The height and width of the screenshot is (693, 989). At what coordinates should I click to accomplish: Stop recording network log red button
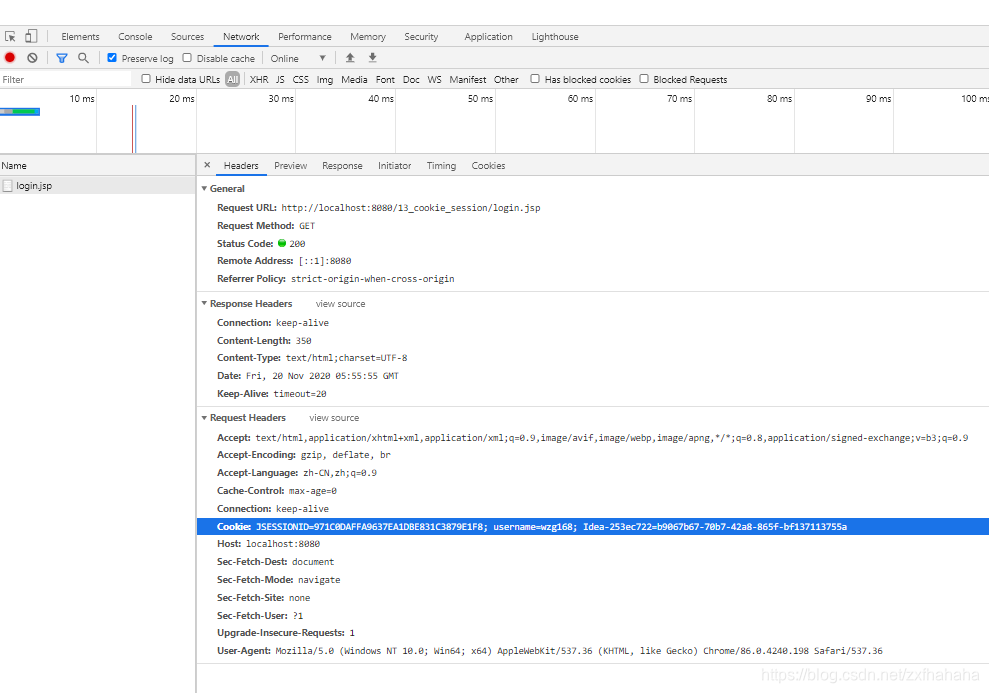(x=10, y=58)
